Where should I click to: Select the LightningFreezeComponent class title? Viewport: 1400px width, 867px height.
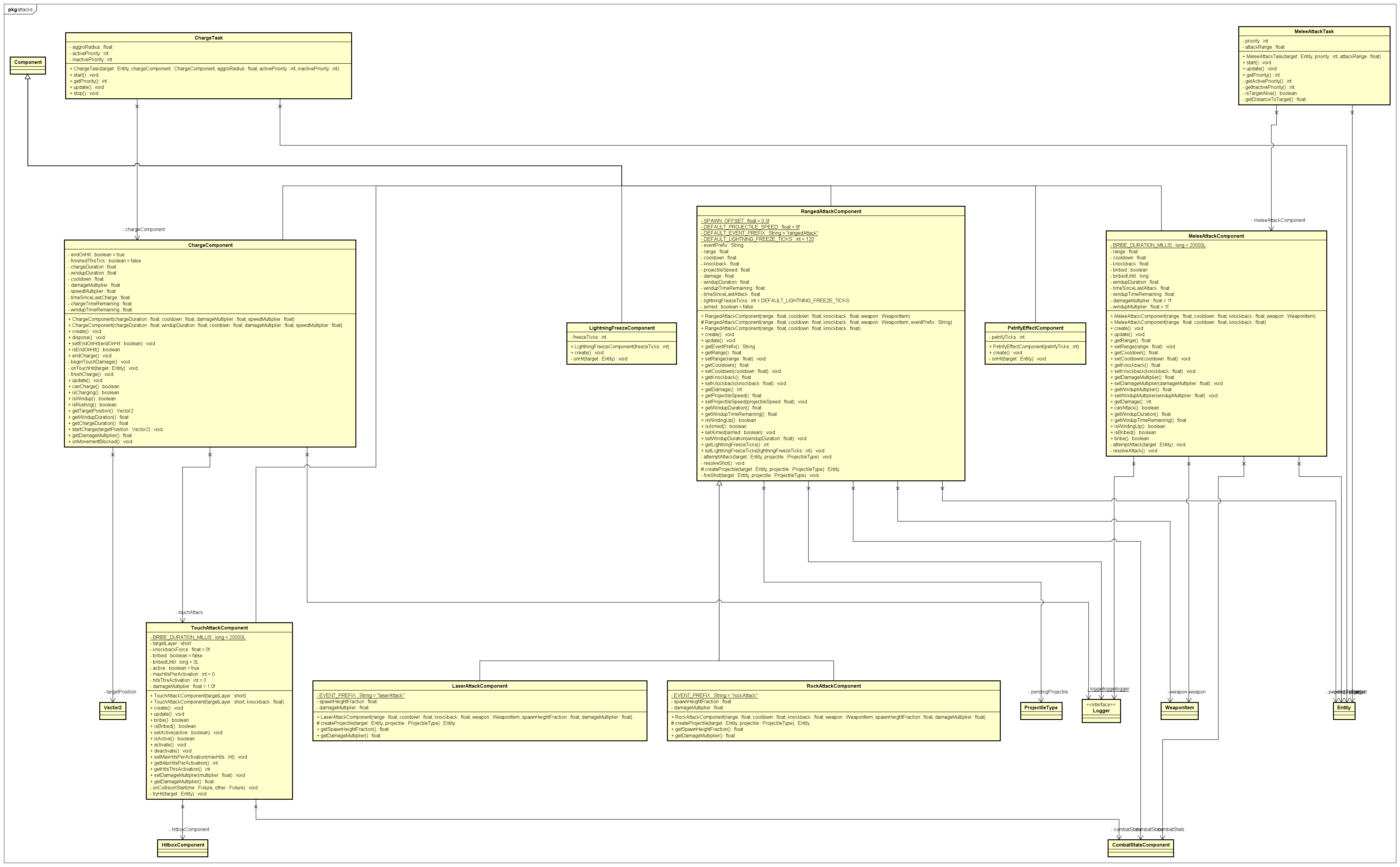coord(622,328)
